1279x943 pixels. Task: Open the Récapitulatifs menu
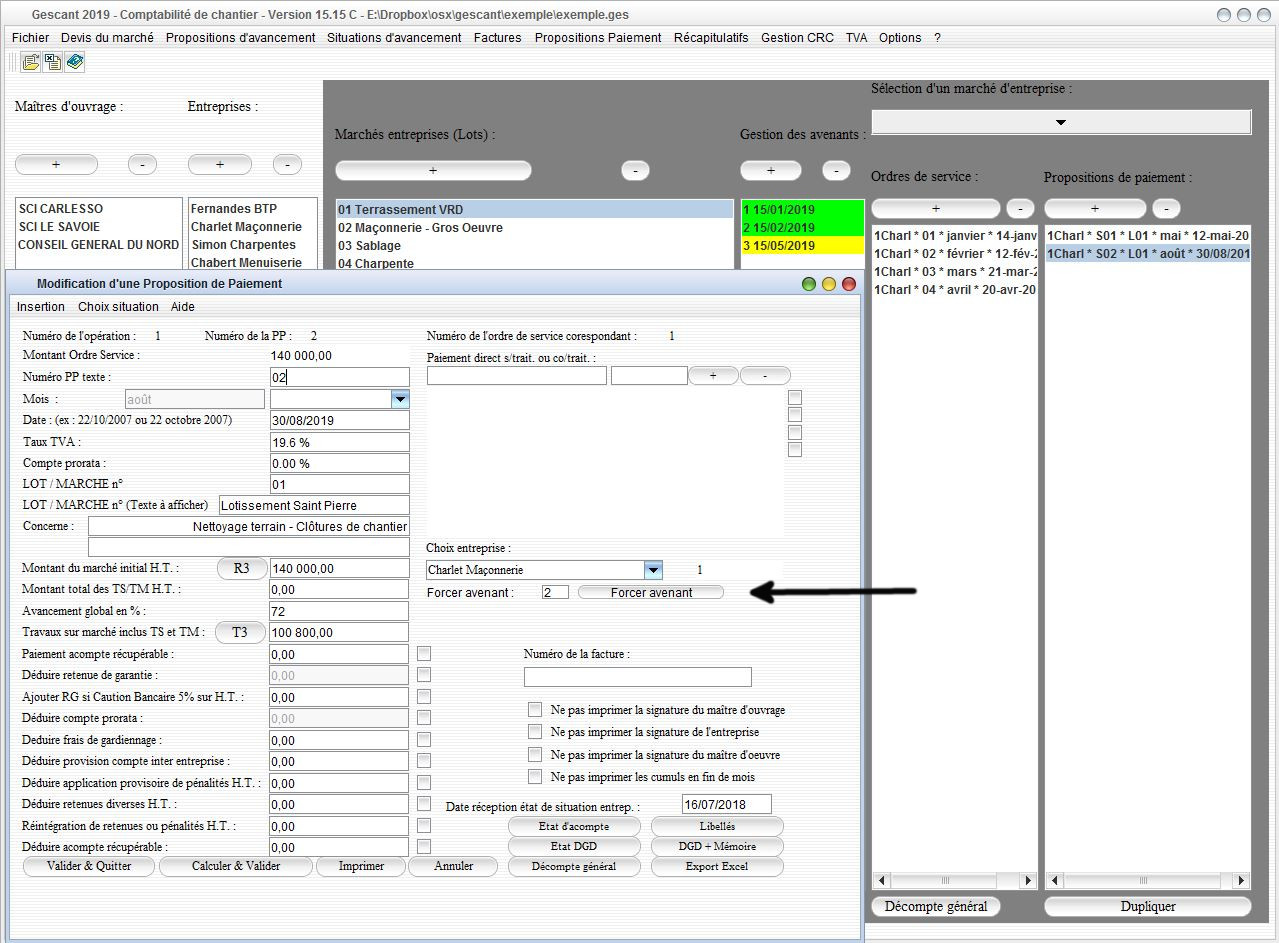(x=711, y=38)
